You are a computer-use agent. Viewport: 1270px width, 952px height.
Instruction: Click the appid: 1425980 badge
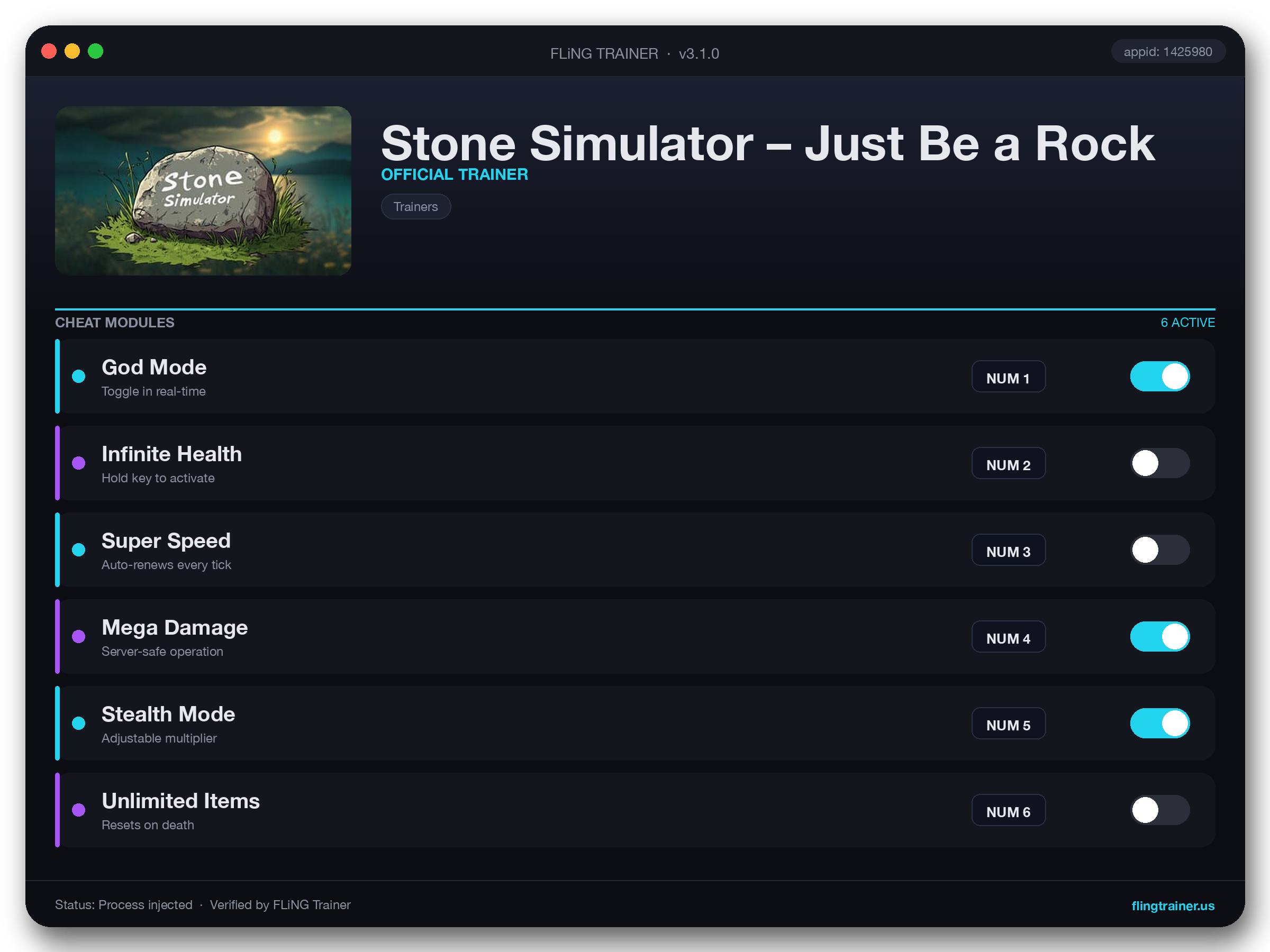(x=1167, y=52)
